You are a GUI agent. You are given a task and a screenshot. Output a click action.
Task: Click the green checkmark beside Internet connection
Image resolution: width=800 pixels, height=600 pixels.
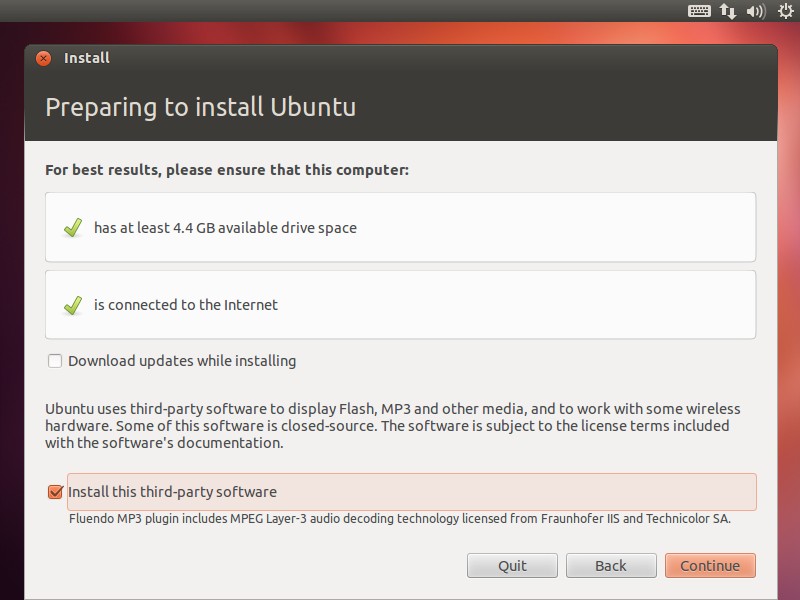[x=73, y=305]
